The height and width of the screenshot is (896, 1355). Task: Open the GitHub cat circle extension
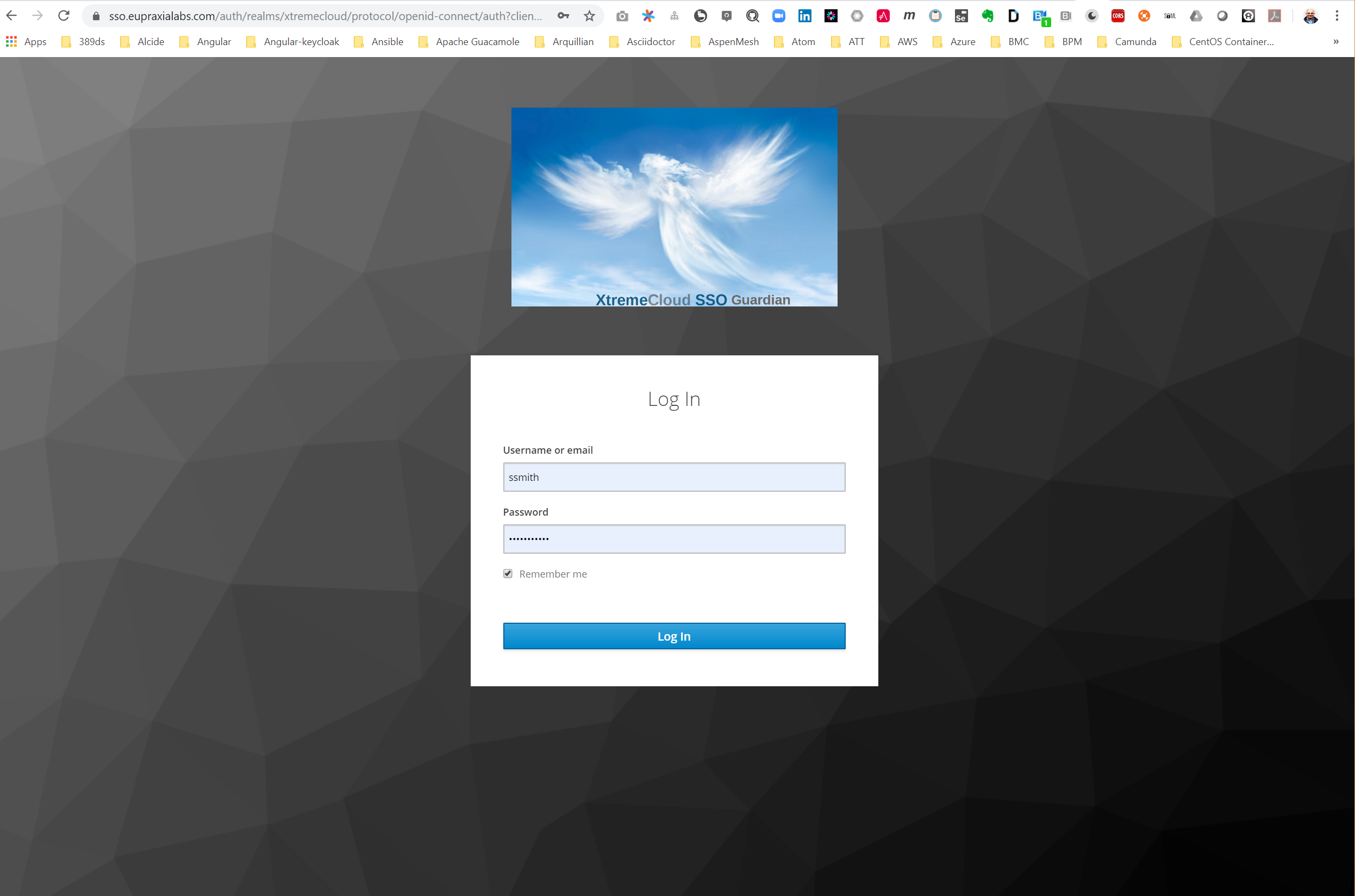pyautogui.click(x=701, y=16)
